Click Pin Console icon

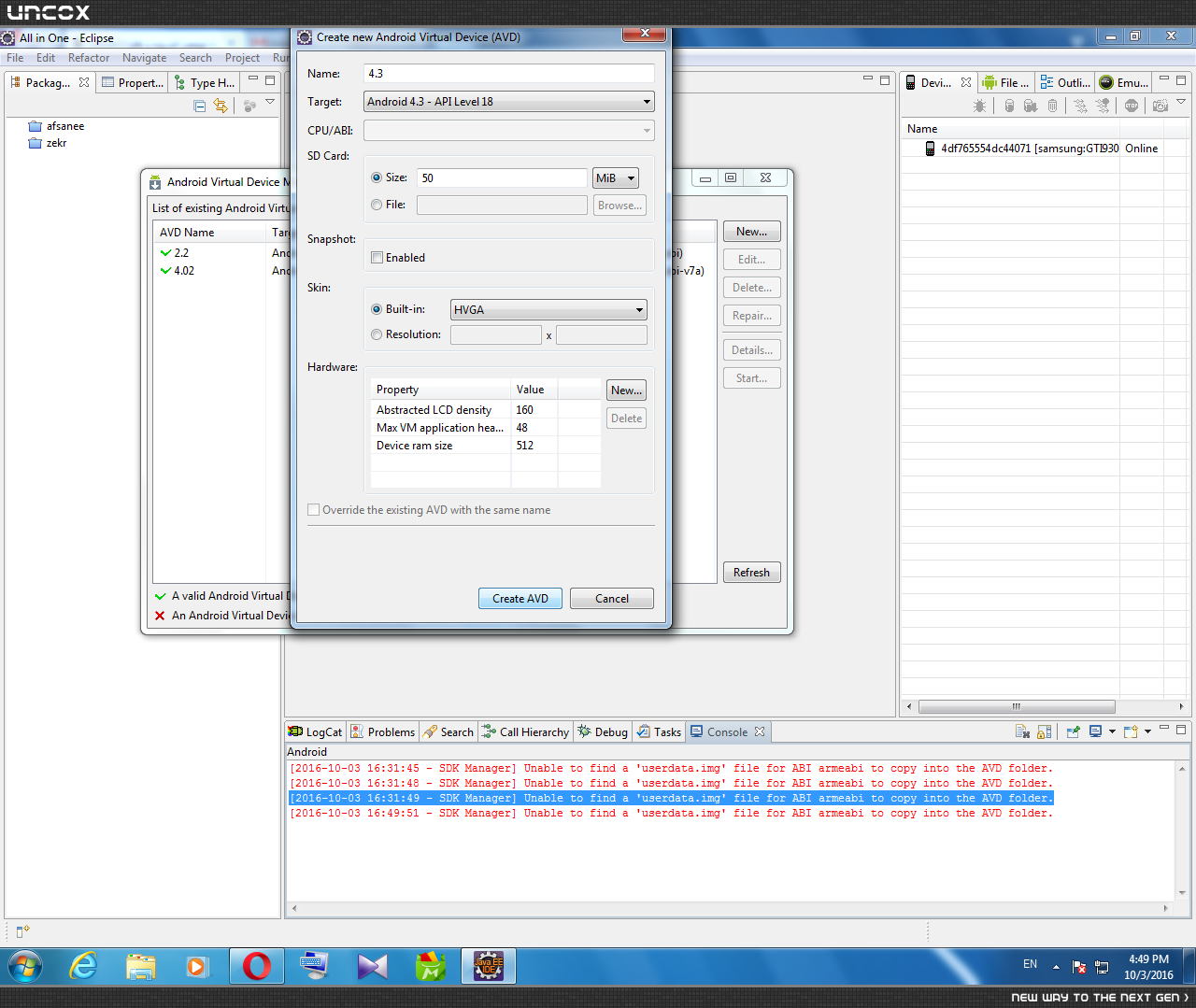point(1073,731)
